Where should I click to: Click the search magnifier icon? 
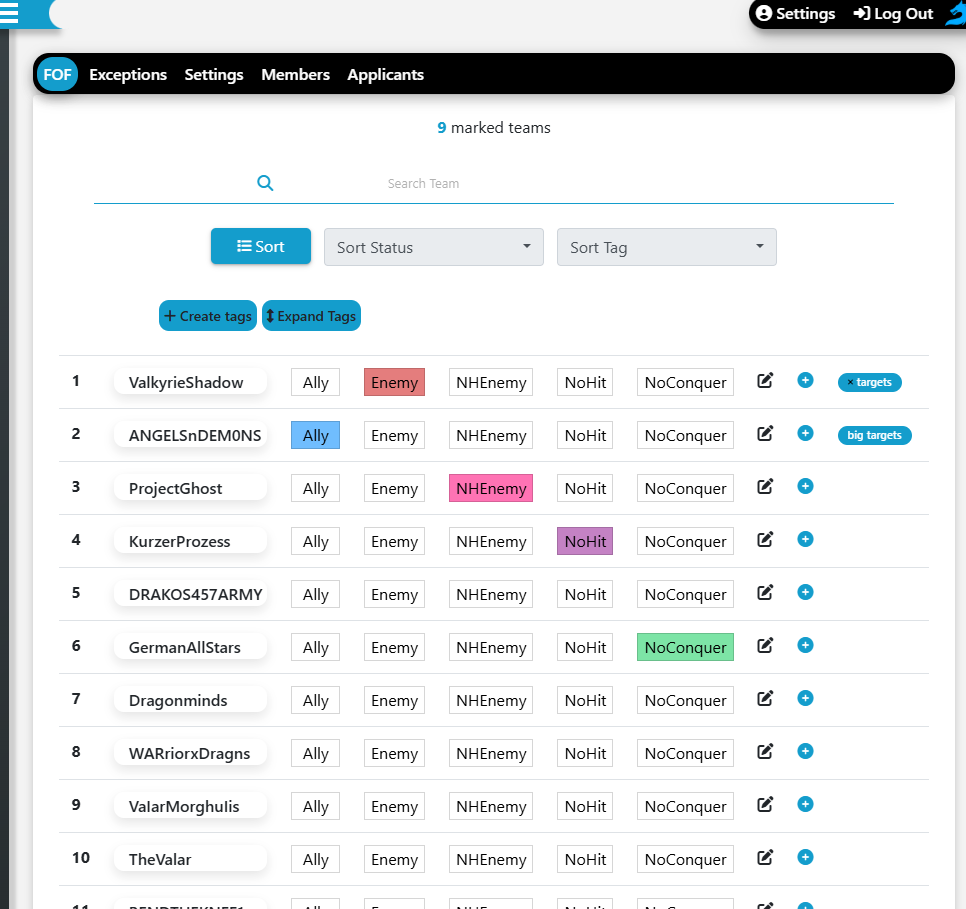(265, 183)
